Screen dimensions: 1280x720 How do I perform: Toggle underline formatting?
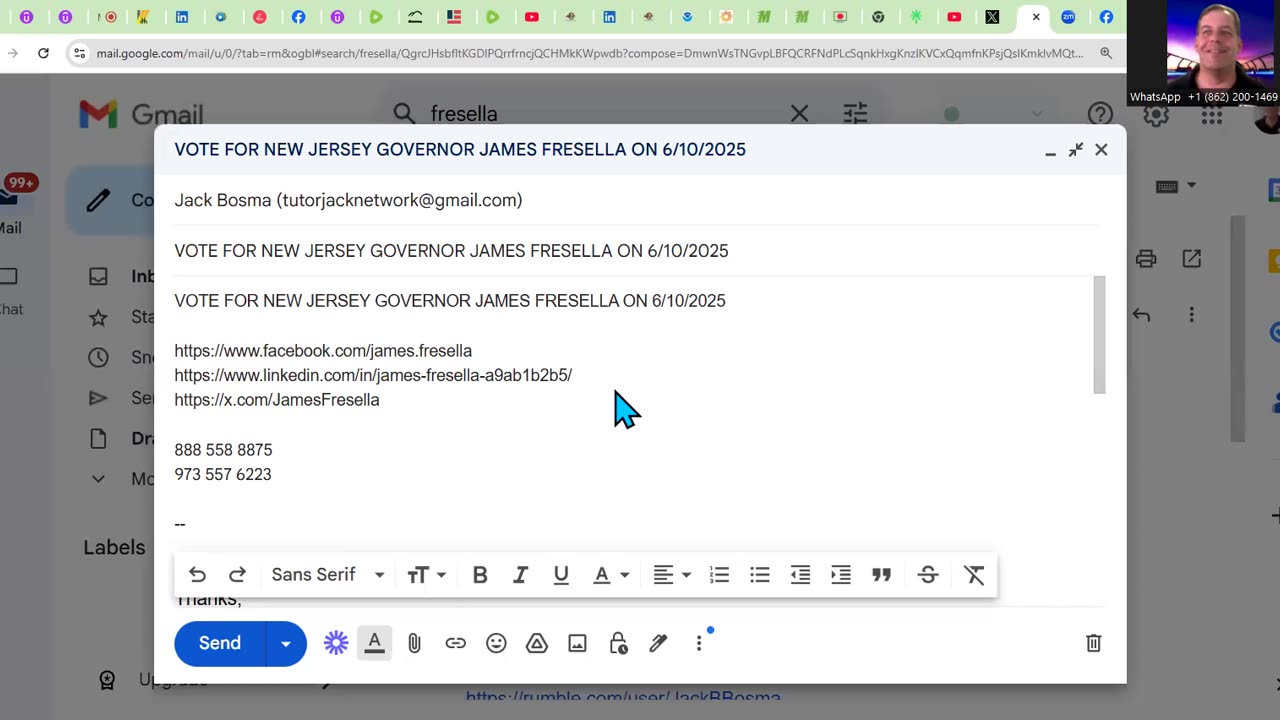[x=561, y=575]
